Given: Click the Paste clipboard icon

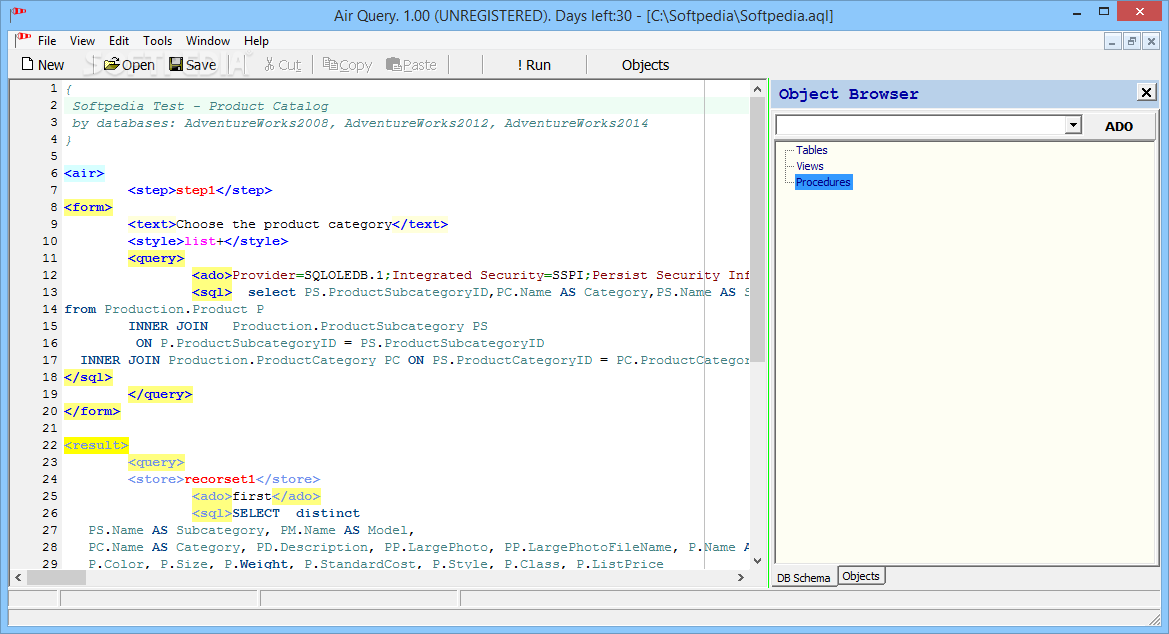Looking at the screenshot, I should [x=394, y=64].
